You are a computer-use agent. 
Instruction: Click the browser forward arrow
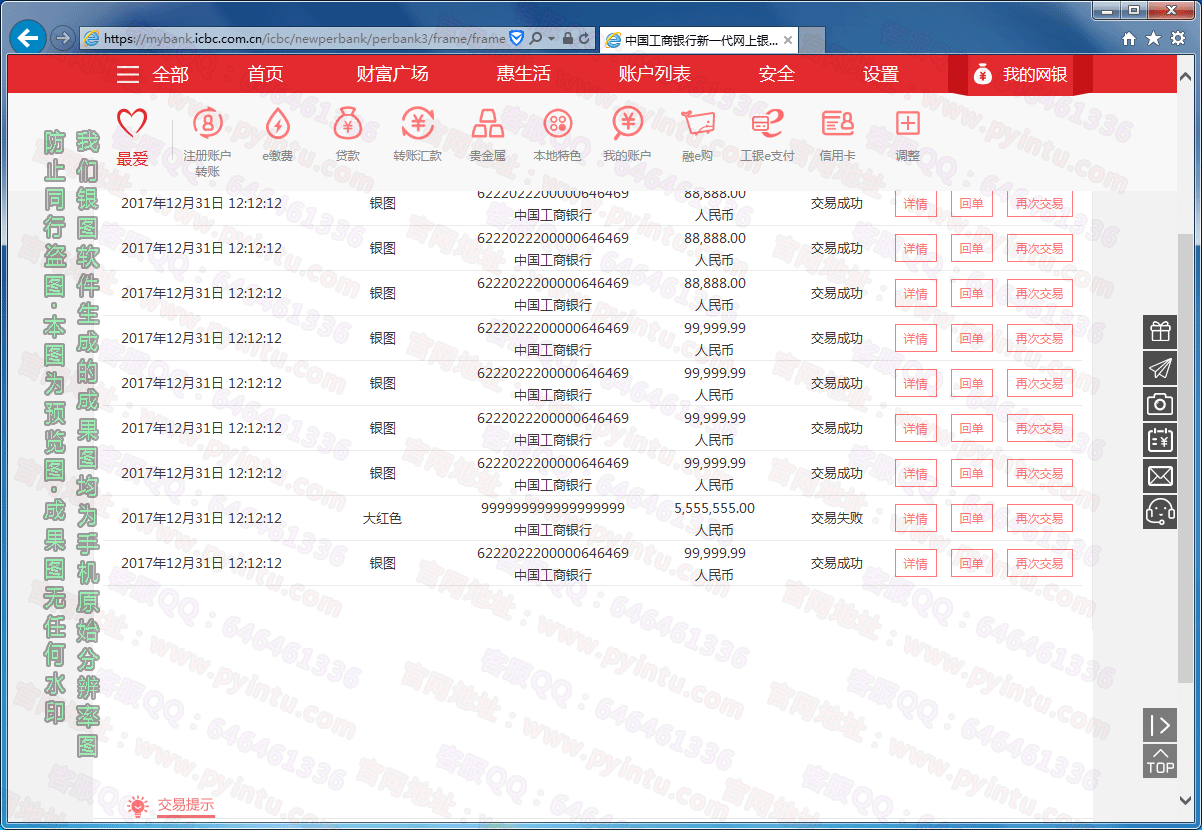point(62,38)
